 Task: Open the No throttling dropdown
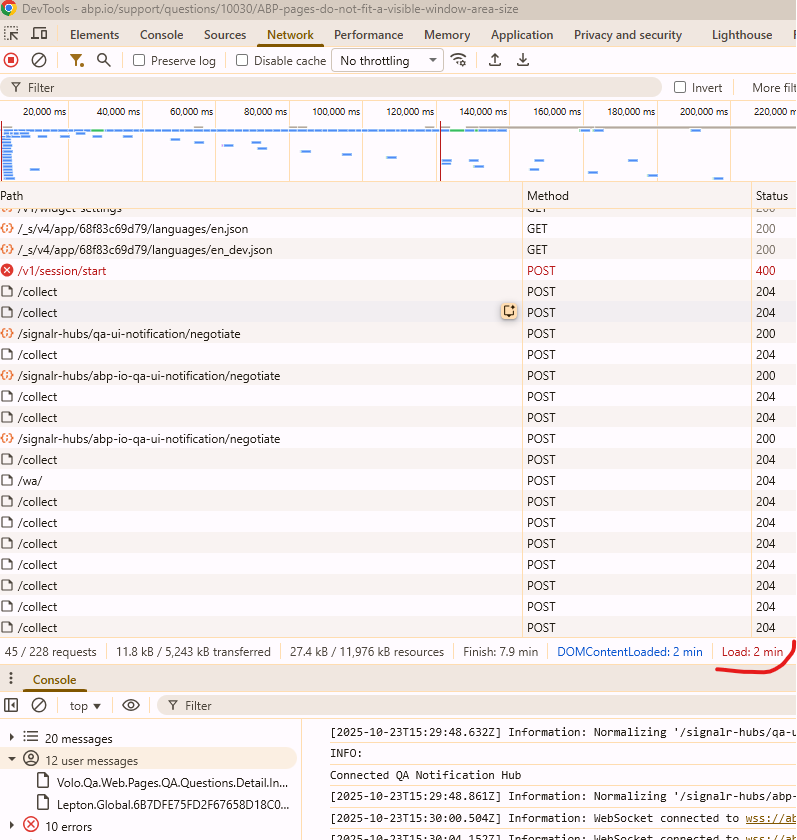coord(388,60)
